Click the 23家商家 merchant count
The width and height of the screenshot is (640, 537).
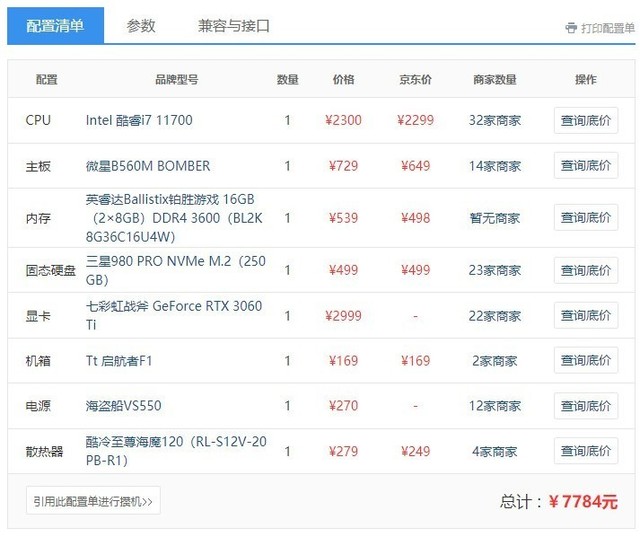tap(495, 270)
